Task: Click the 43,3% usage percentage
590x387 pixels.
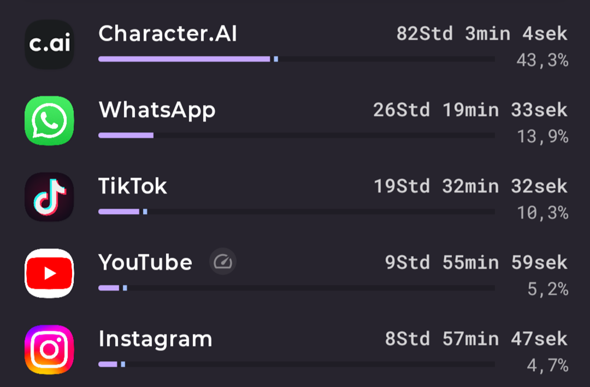Action: click(542, 60)
